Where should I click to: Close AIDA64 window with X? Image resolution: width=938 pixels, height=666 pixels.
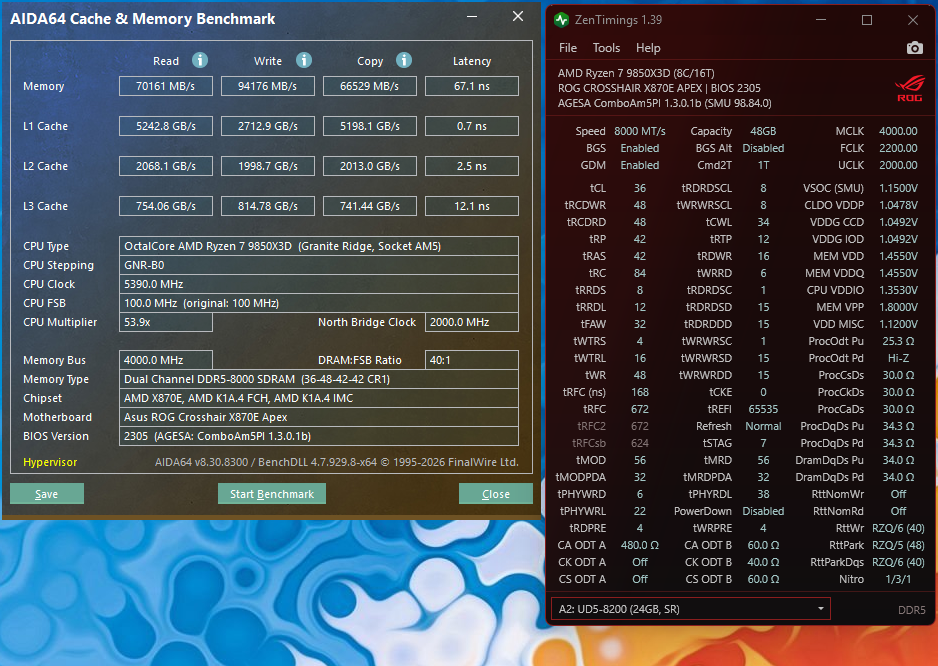pos(518,17)
